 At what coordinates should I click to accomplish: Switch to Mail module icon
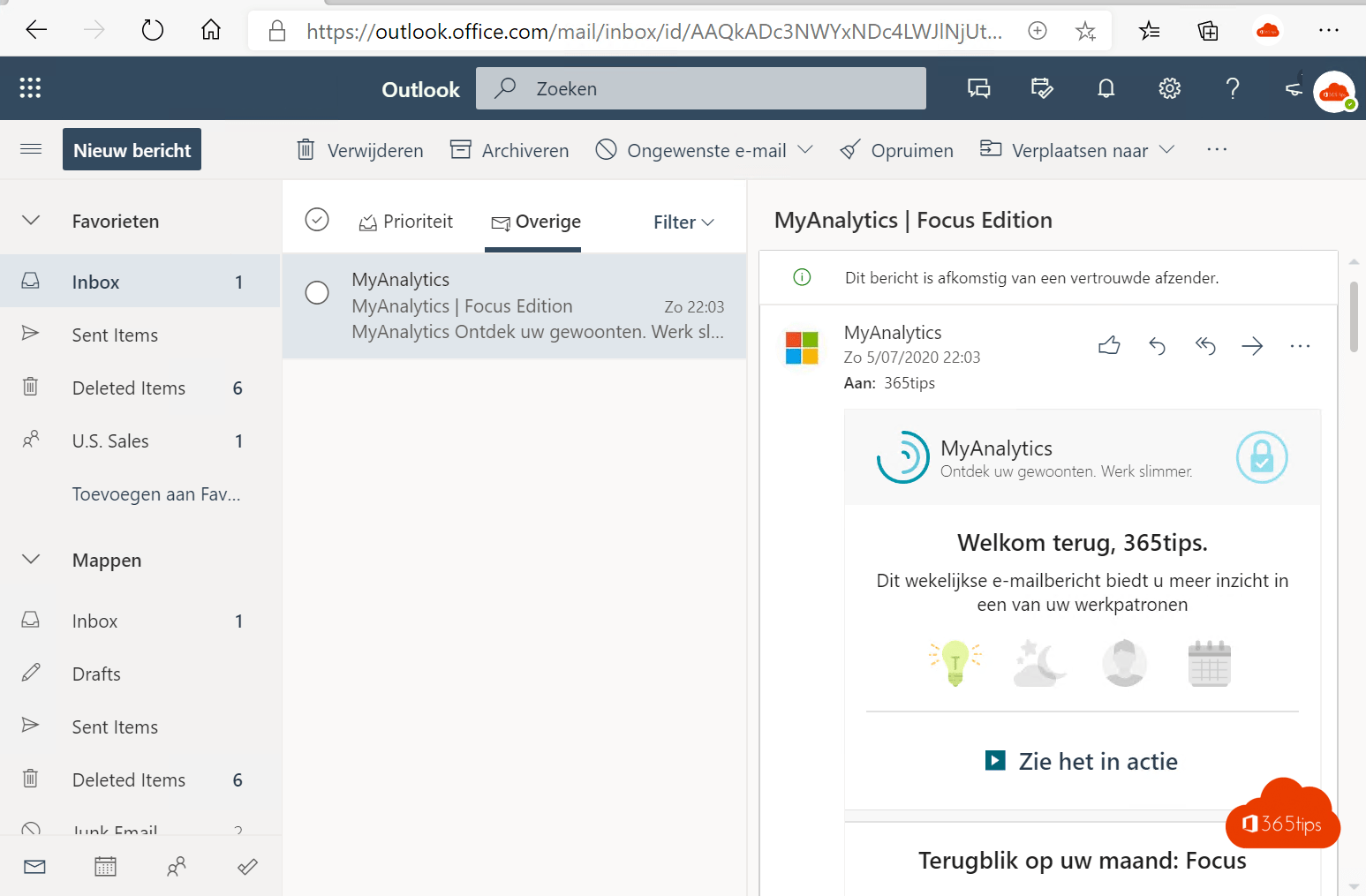click(x=34, y=867)
